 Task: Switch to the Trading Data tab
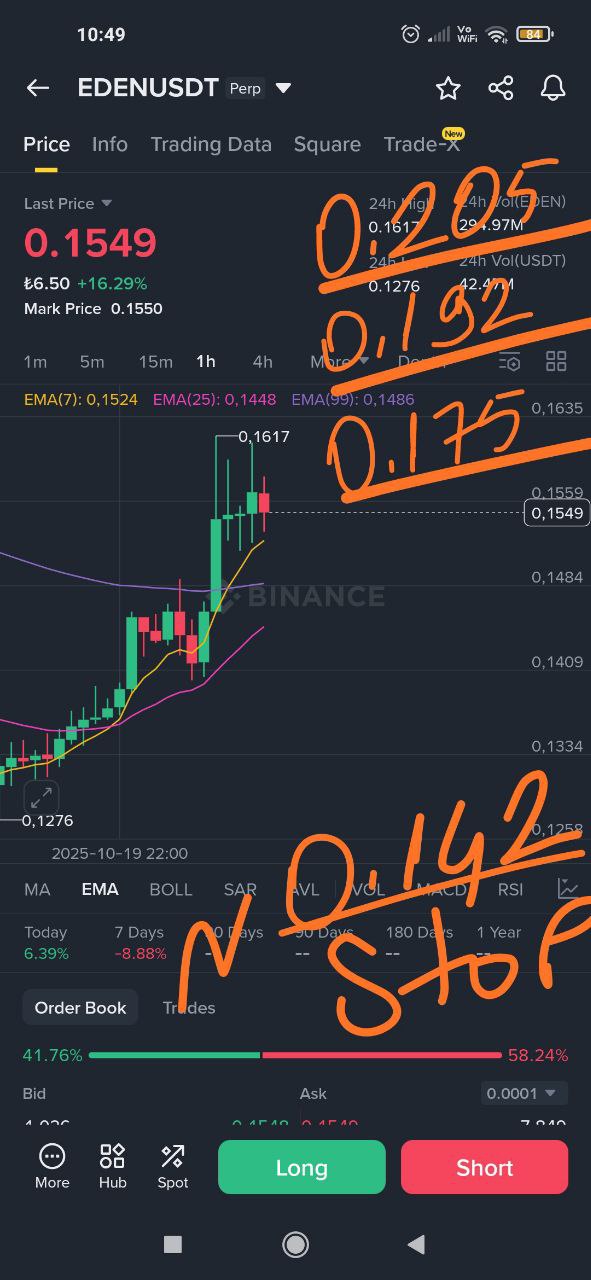click(x=211, y=144)
